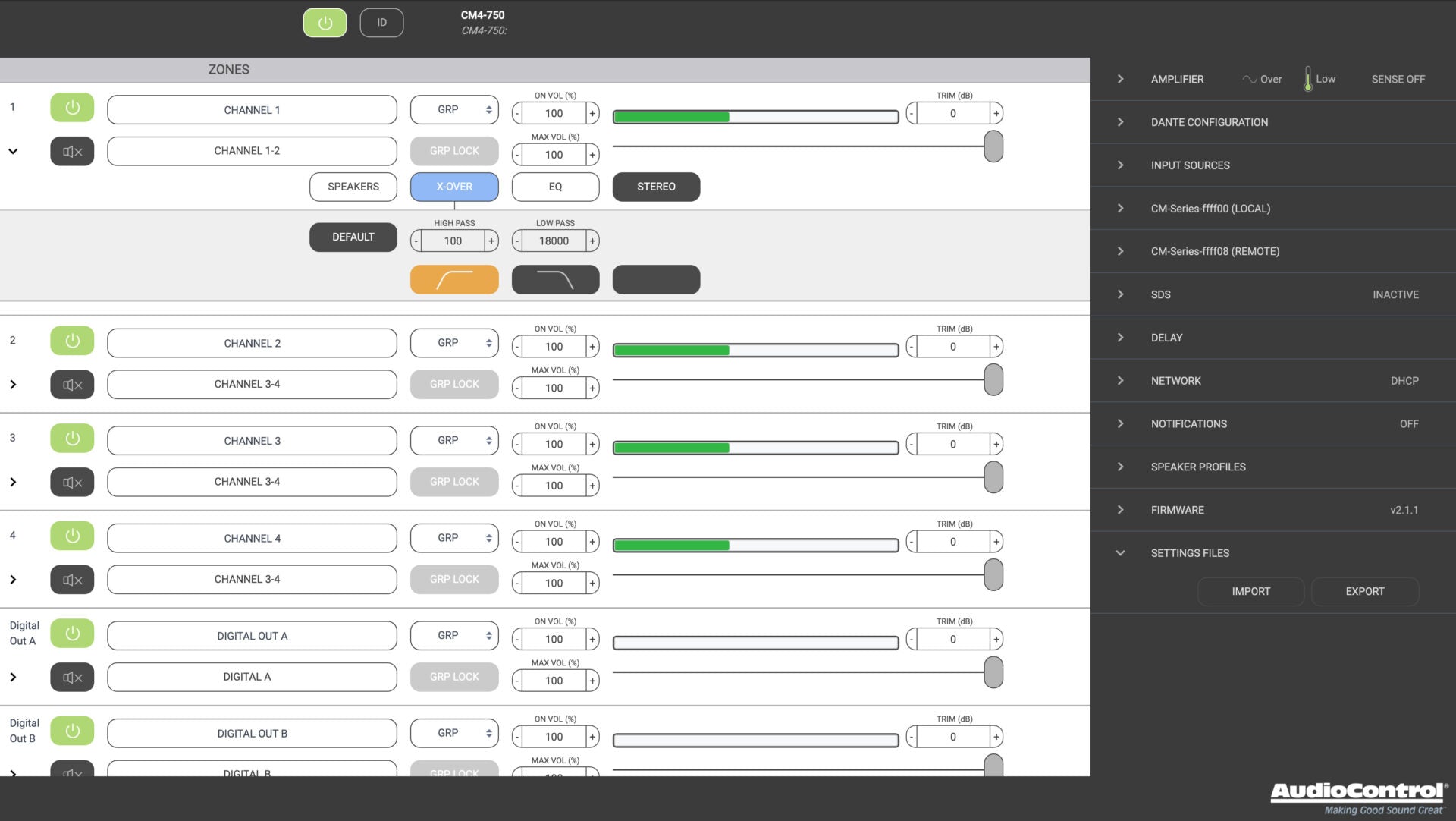Open the GRP dropdown for Channel 1
1456x821 pixels.
click(454, 110)
